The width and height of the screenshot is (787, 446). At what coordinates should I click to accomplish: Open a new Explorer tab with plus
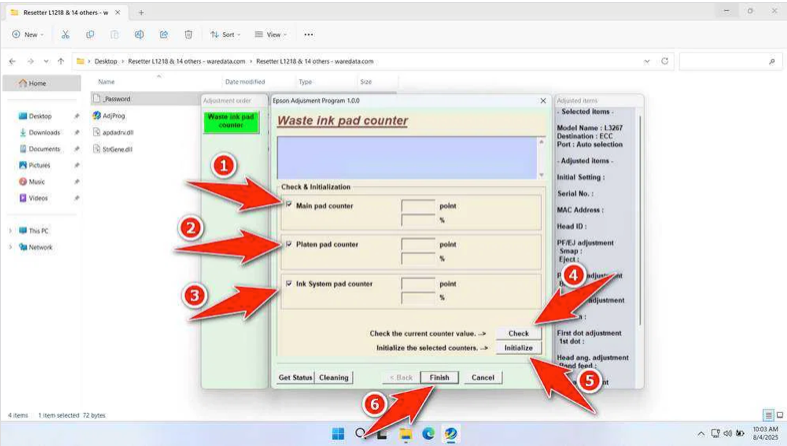(x=140, y=11)
